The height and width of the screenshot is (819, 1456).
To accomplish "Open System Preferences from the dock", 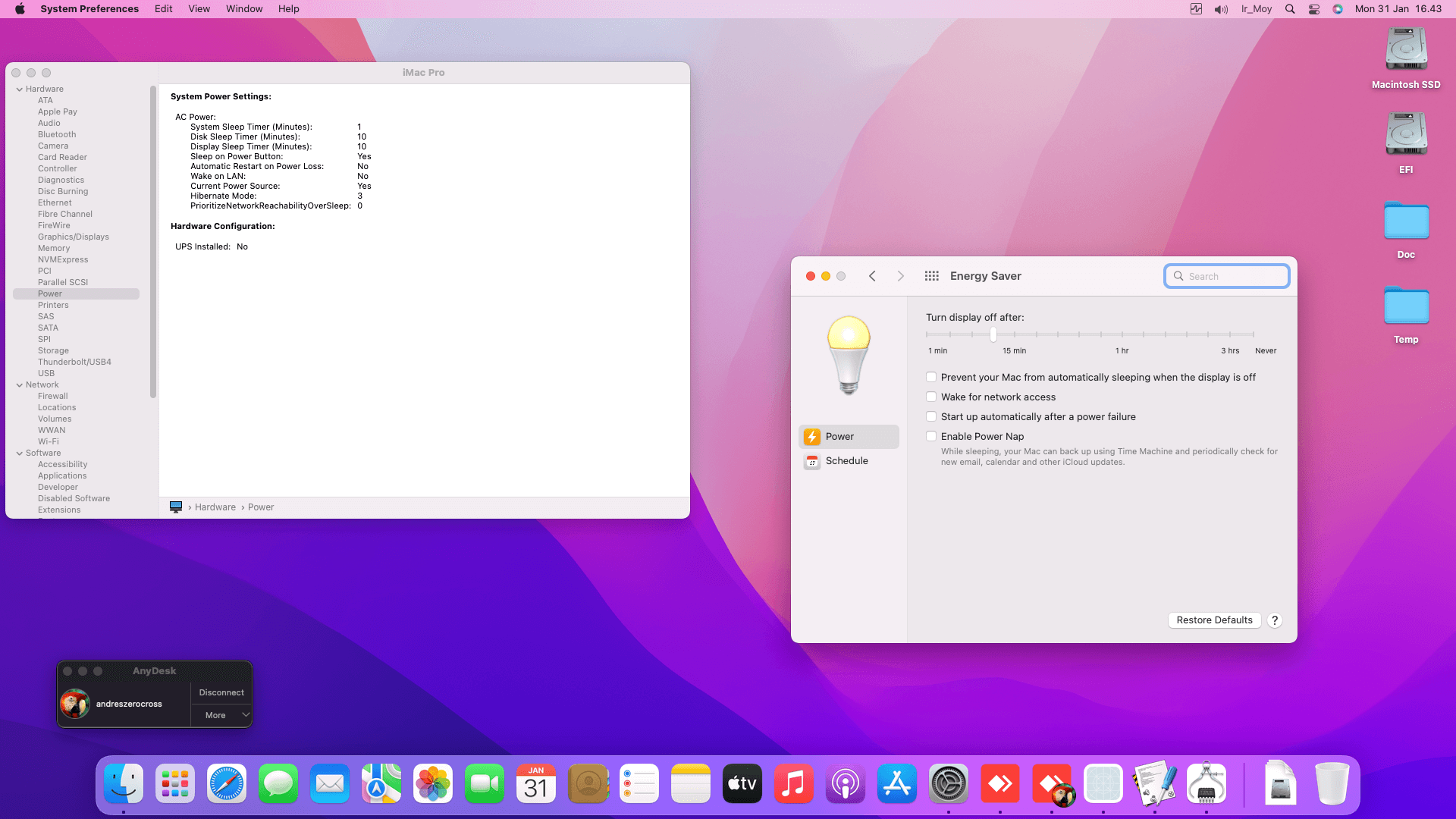I will pyautogui.click(x=949, y=784).
